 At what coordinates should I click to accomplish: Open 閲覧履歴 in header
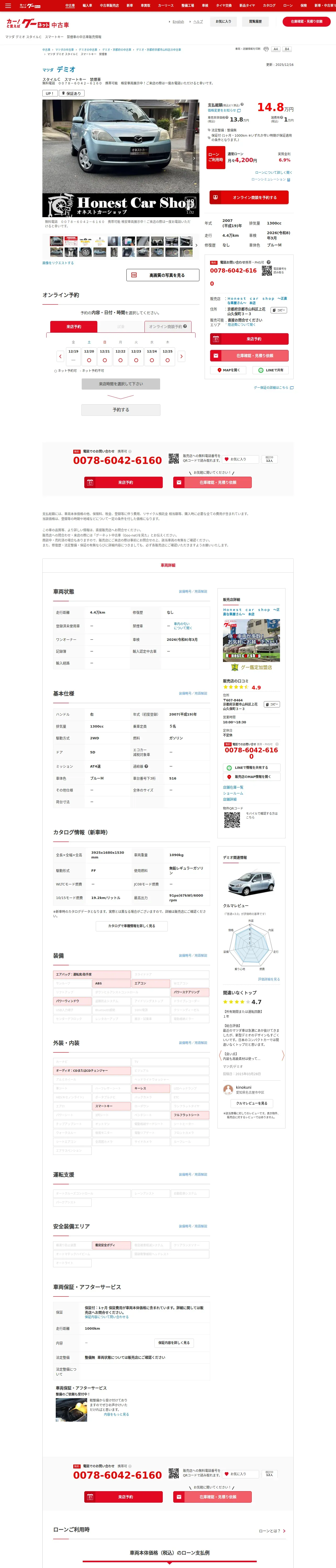(x=255, y=21)
